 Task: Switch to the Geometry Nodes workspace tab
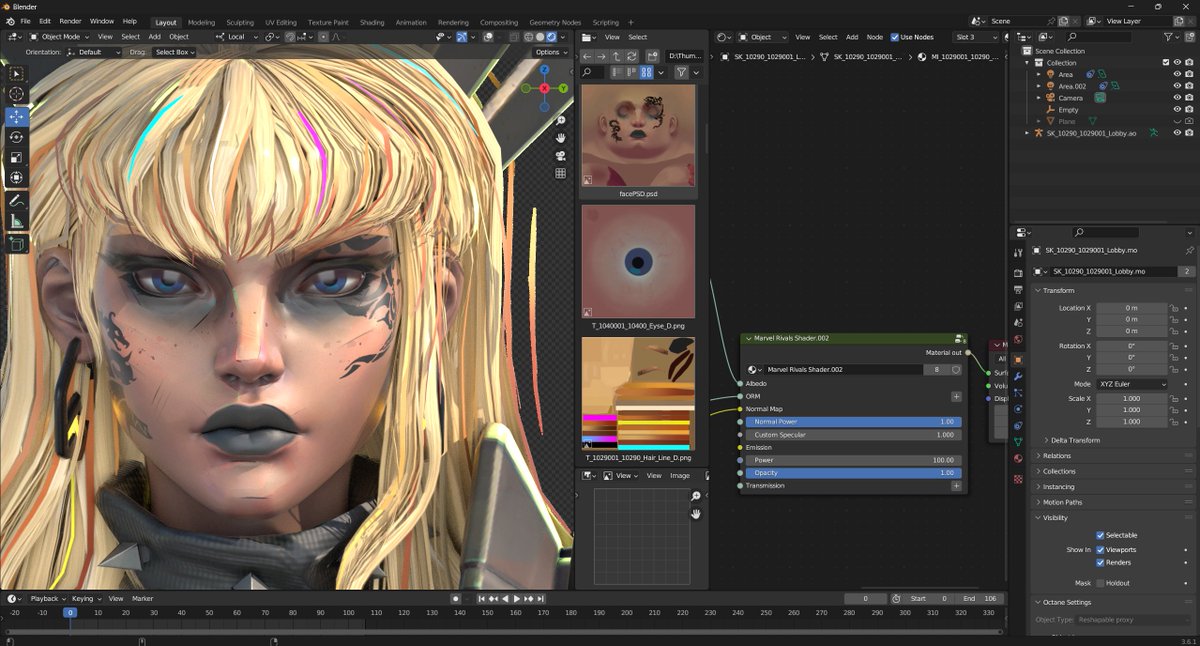pos(555,22)
